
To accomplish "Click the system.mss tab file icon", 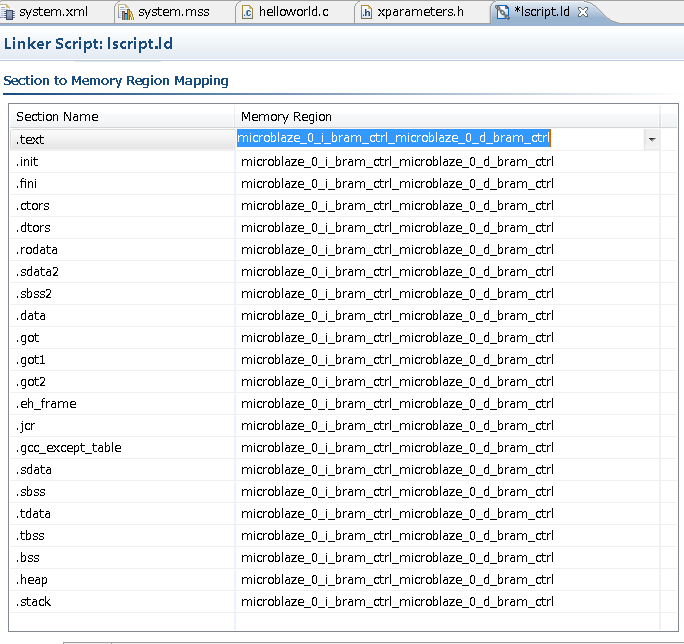I will (x=125, y=12).
